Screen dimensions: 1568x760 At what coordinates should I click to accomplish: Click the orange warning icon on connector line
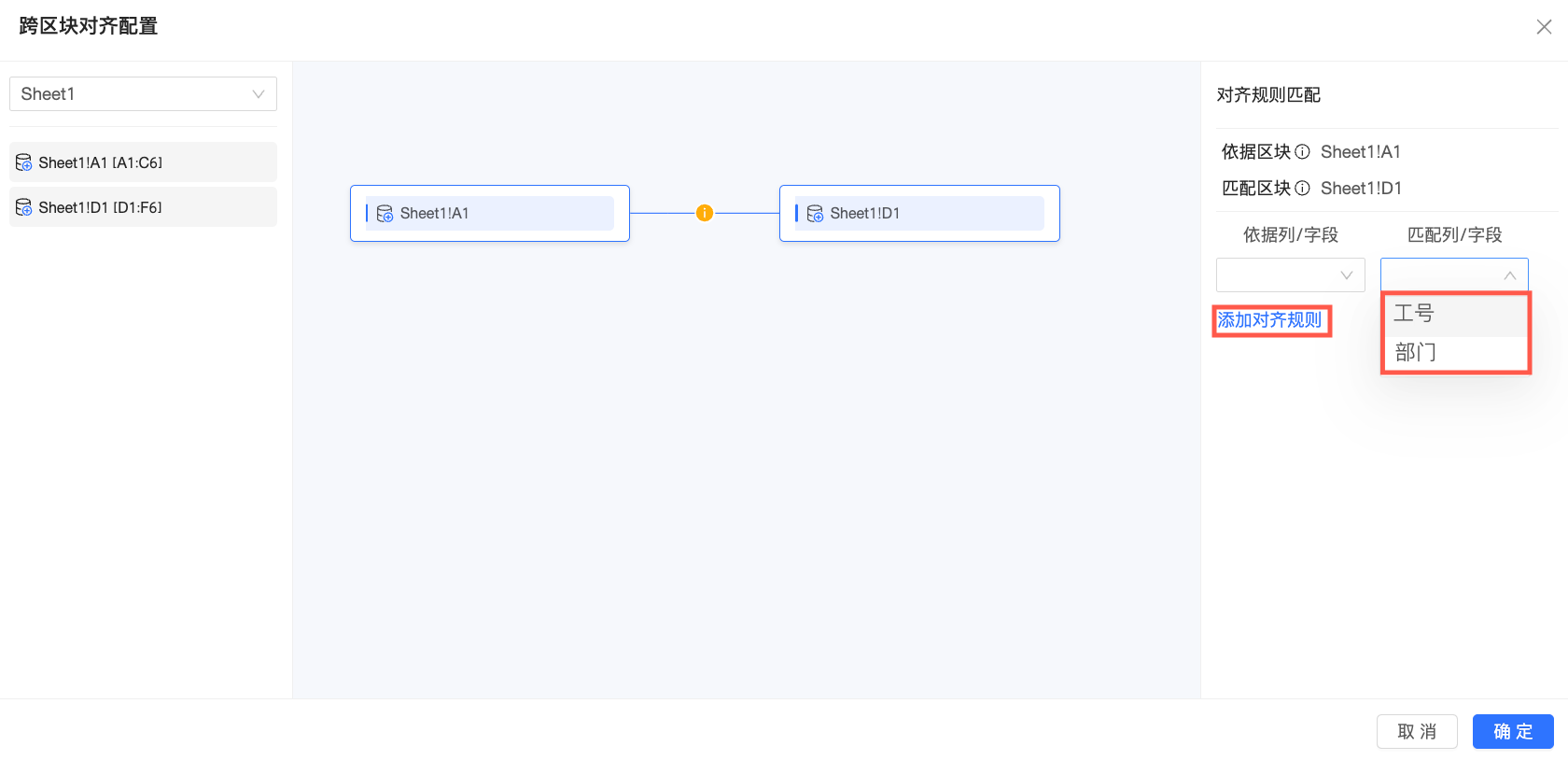click(705, 213)
